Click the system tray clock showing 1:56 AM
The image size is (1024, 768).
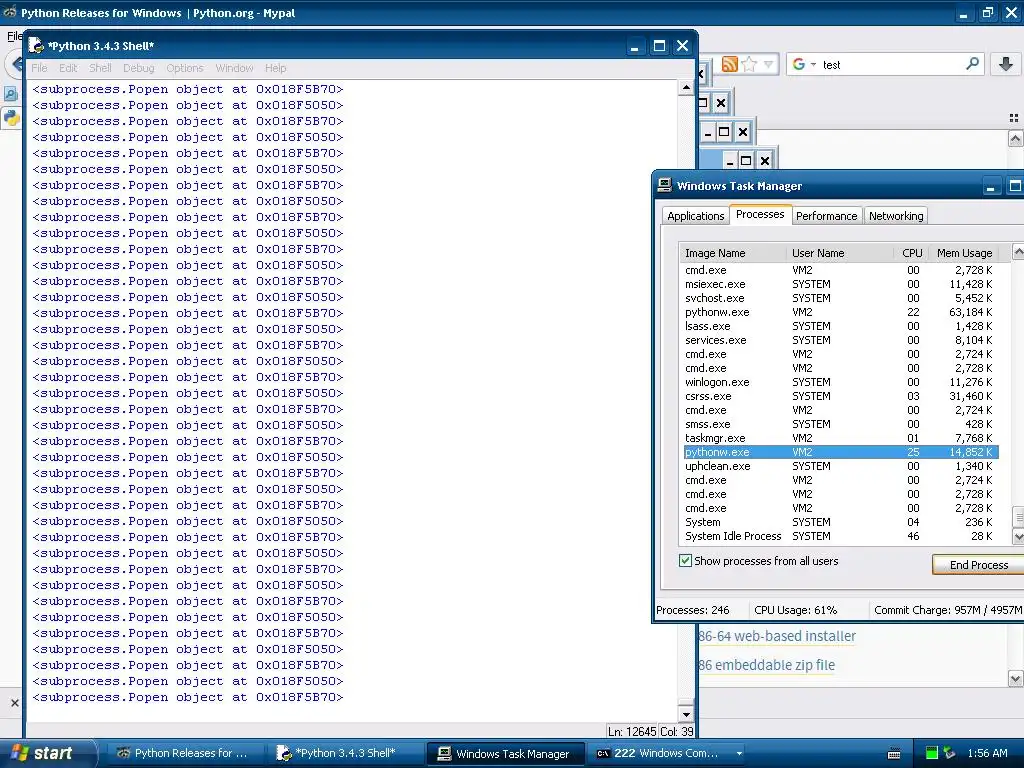987,753
